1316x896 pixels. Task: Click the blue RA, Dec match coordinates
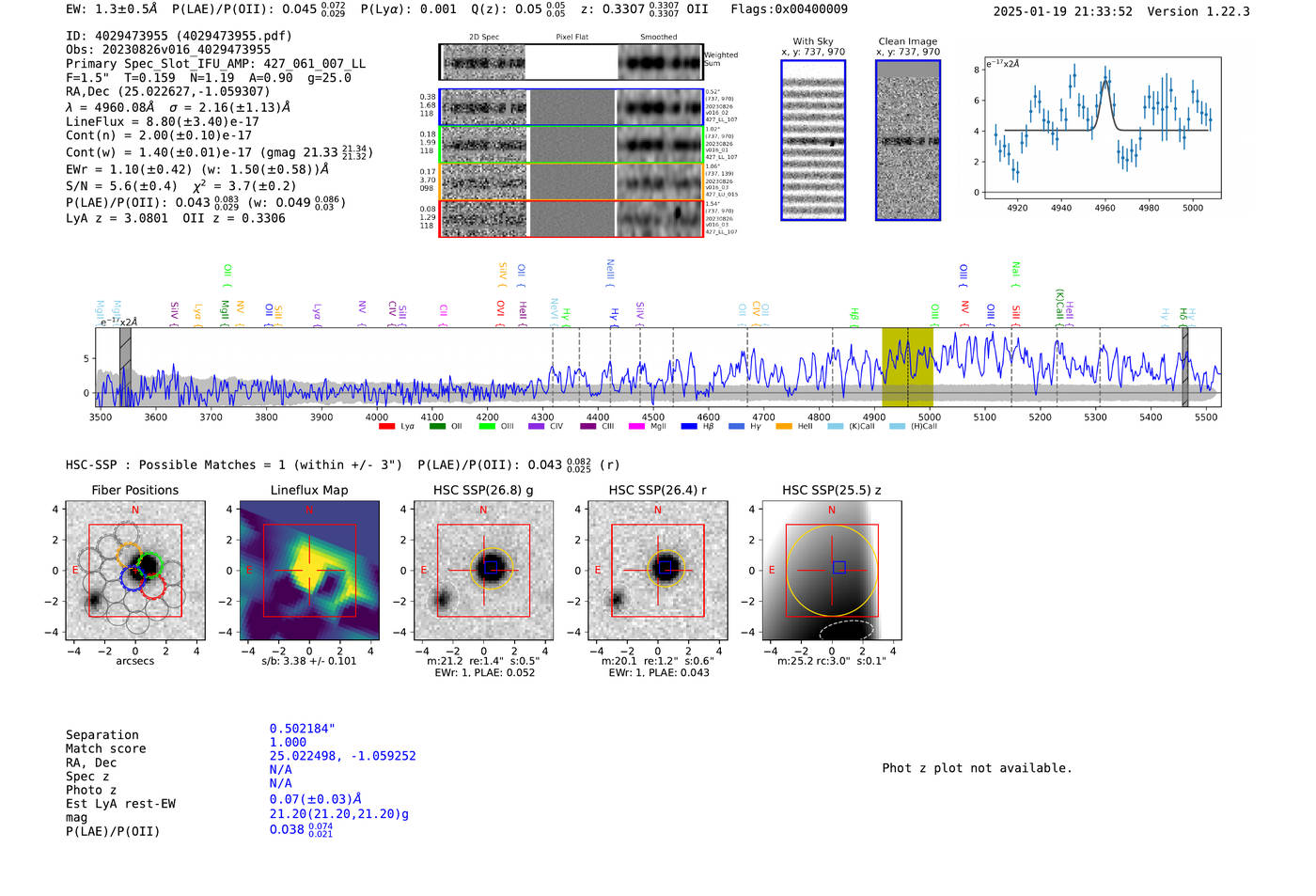[342, 756]
